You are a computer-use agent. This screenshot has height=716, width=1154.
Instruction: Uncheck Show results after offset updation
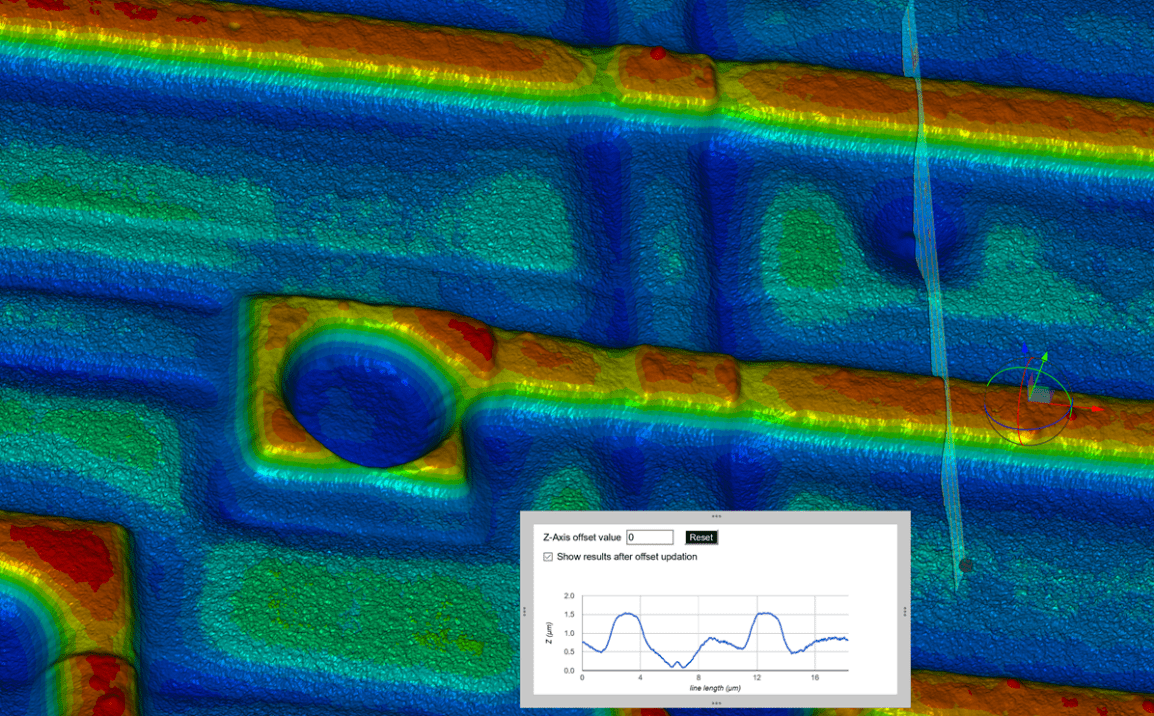548,557
